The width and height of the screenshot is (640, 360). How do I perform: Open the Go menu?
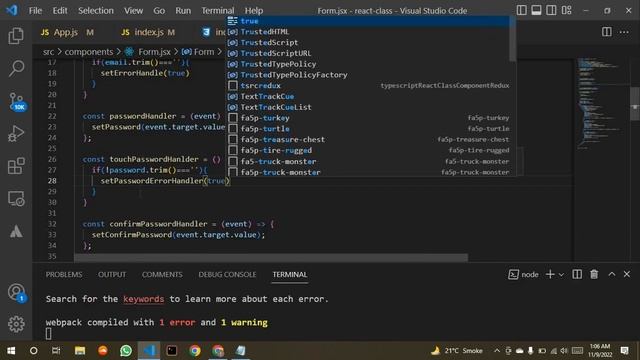click(159, 11)
